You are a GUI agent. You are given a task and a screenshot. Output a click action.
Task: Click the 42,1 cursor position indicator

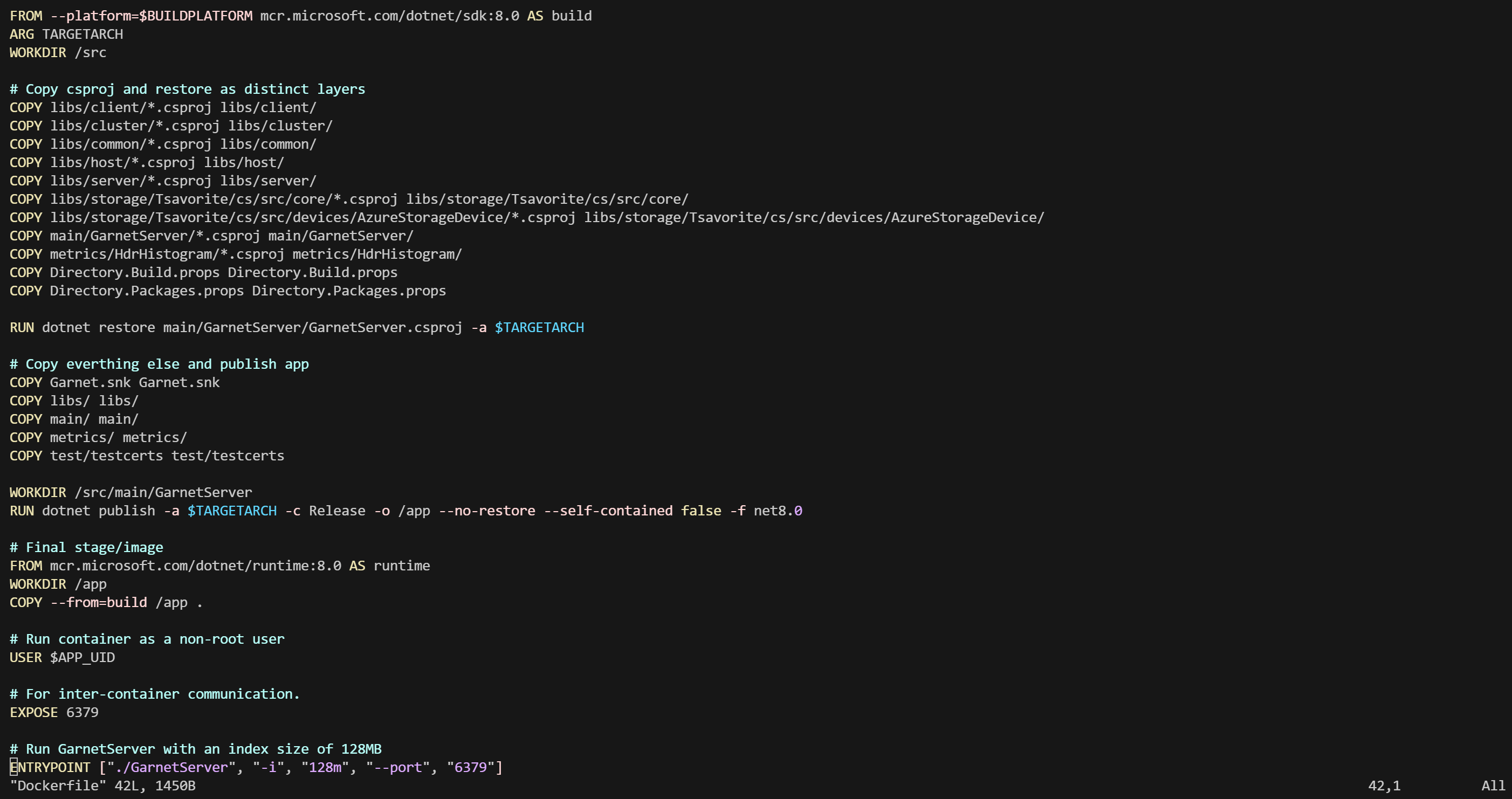click(1384, 786)
